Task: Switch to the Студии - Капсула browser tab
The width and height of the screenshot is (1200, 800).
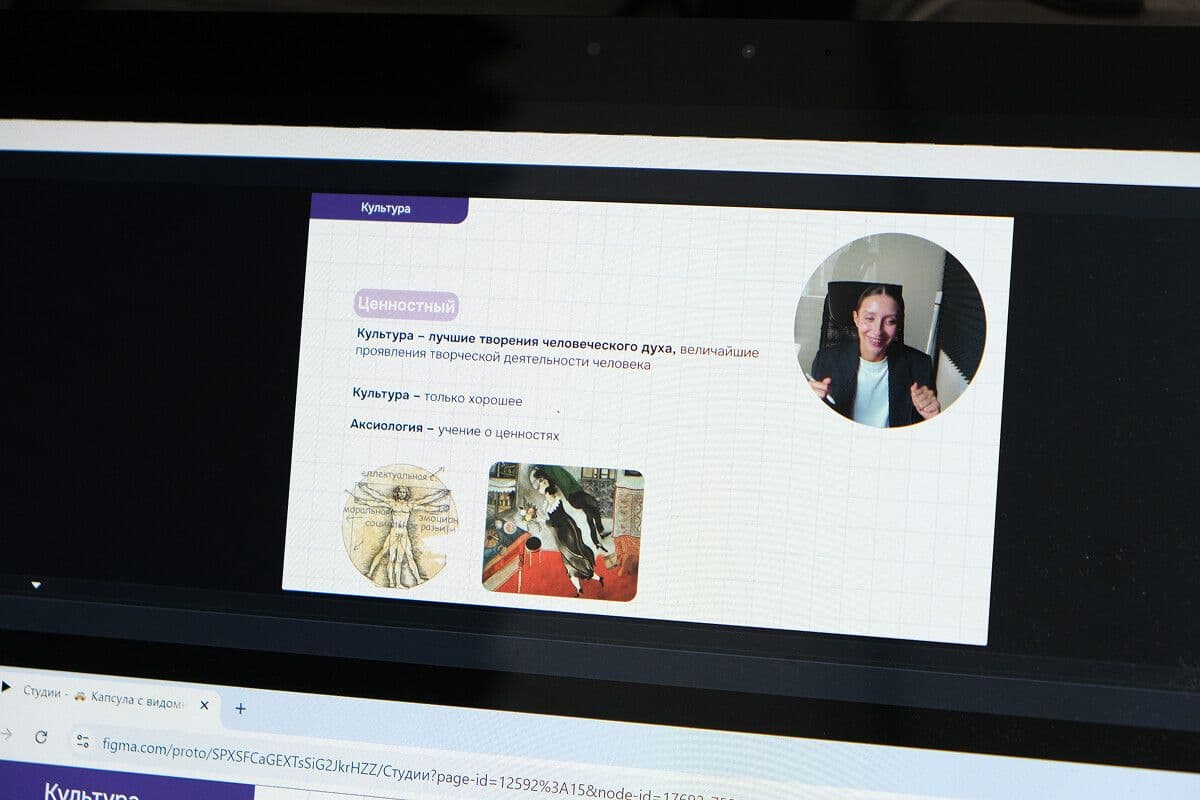Action: point(108,698)
